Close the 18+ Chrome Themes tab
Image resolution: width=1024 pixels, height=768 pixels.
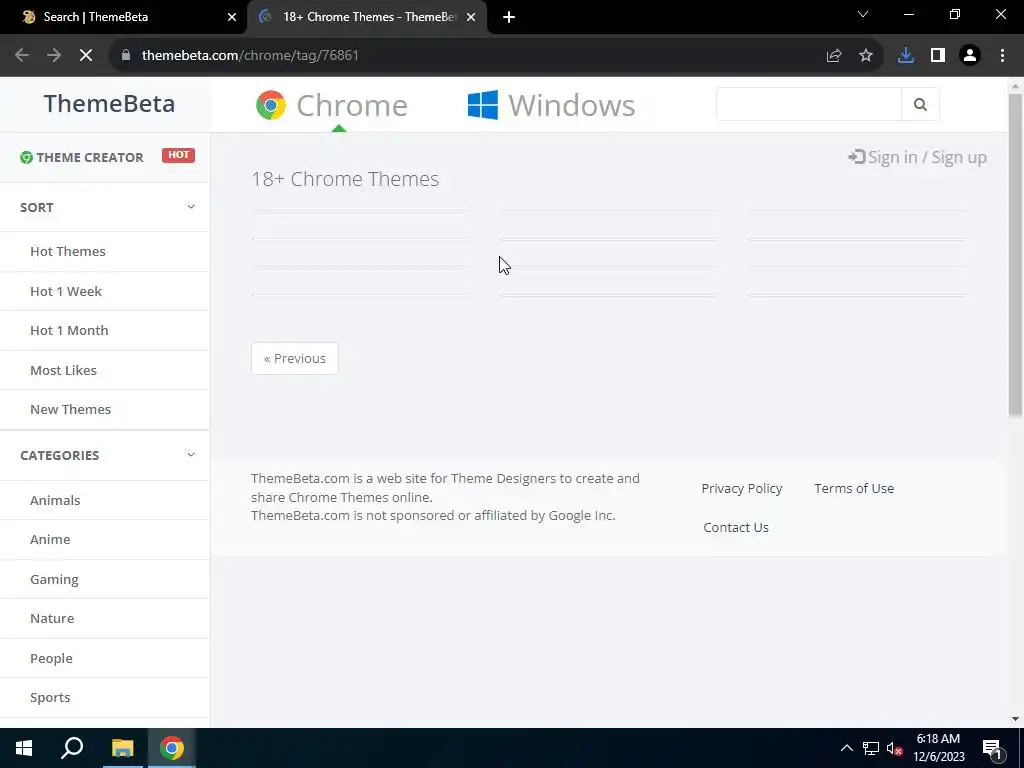coord(471,17)
